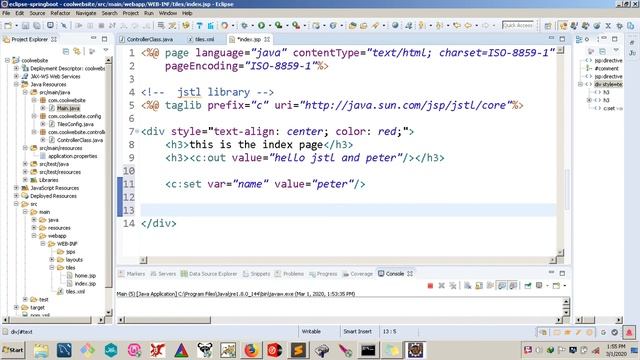Open the Navigate menu
Screen dimensions: 640x360
pos(86,13)
